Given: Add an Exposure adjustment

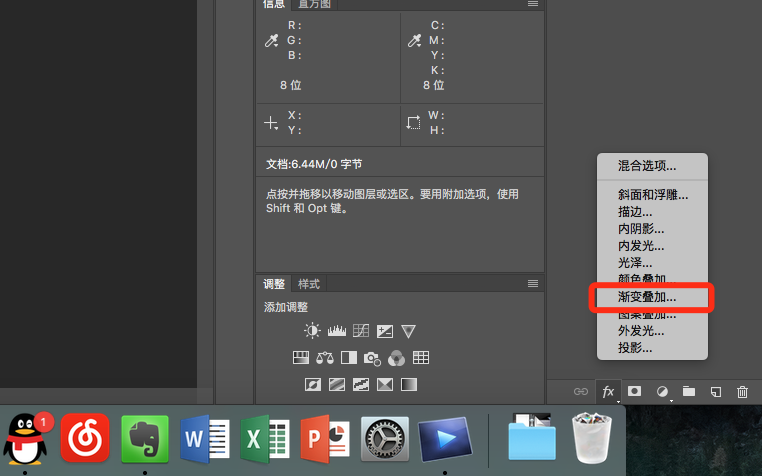Looking at the screenshot, I should (384, 331).
